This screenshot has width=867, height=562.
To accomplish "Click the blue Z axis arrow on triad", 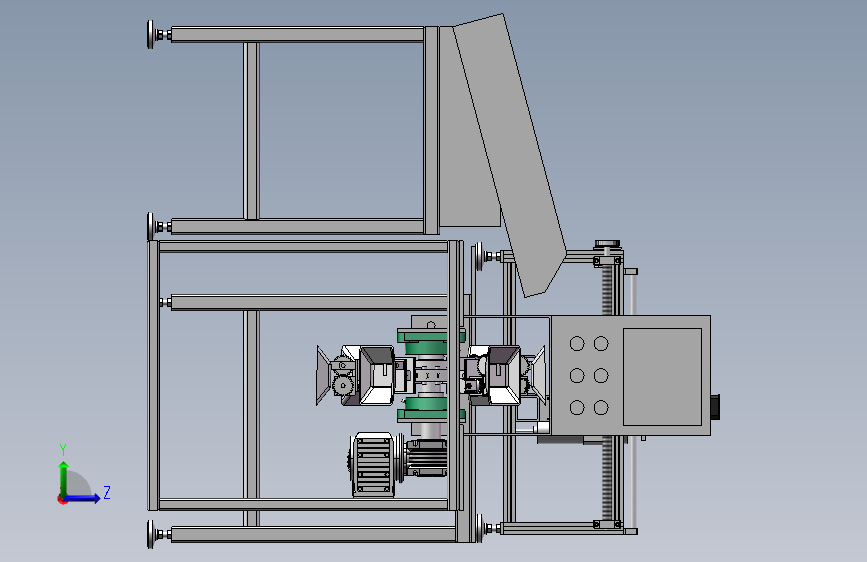I will [x=83, y=498].
